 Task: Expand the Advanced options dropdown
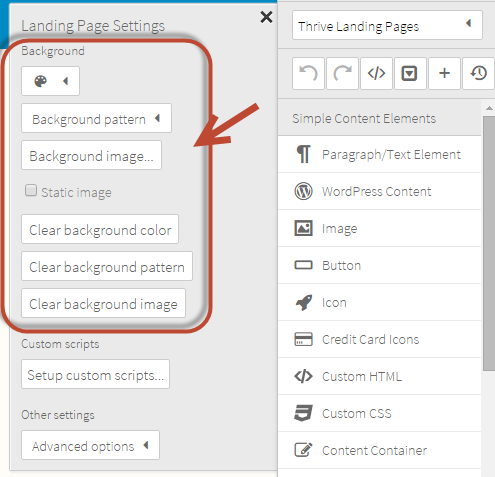pos(90,445)
